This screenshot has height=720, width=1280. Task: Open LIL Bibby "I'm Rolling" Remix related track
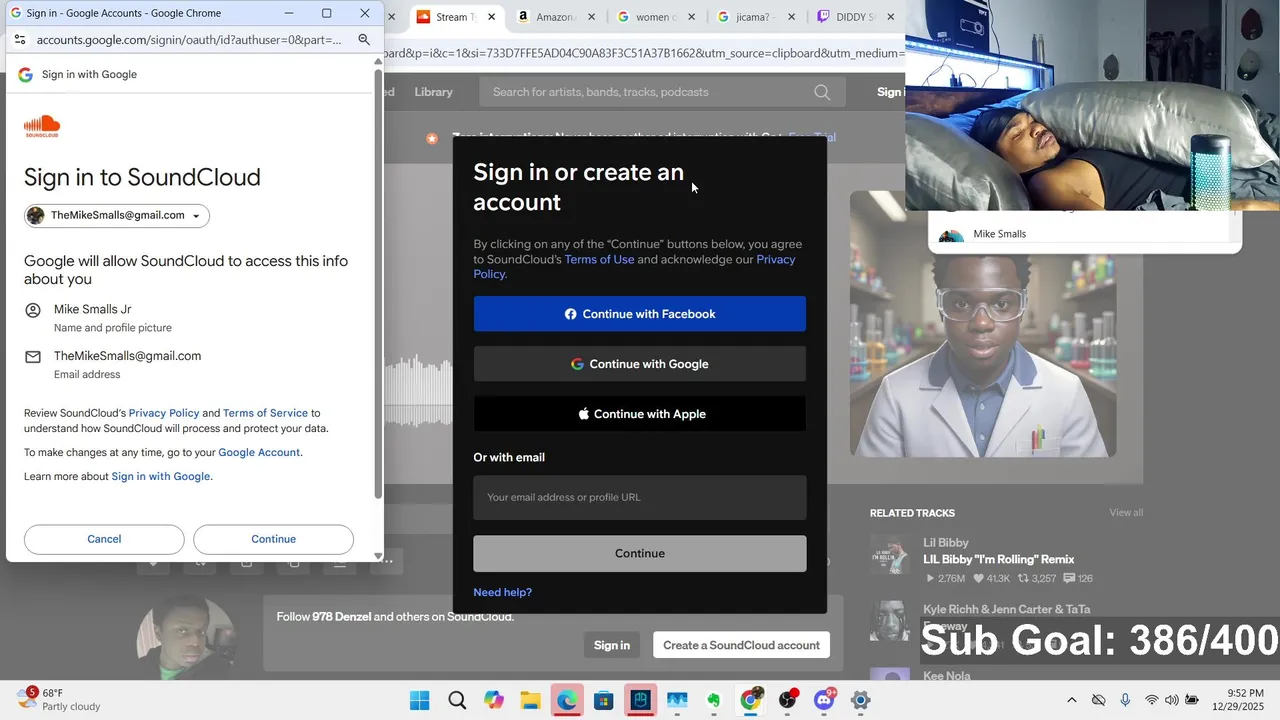[x=998, y=560]
